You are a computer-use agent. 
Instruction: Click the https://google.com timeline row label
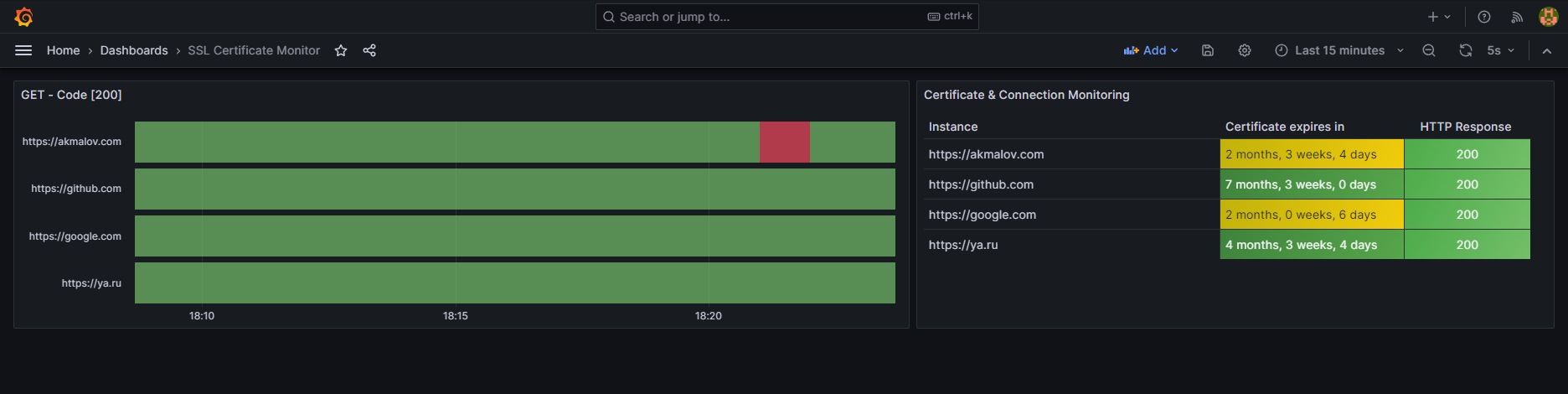(x=75, y=236)
